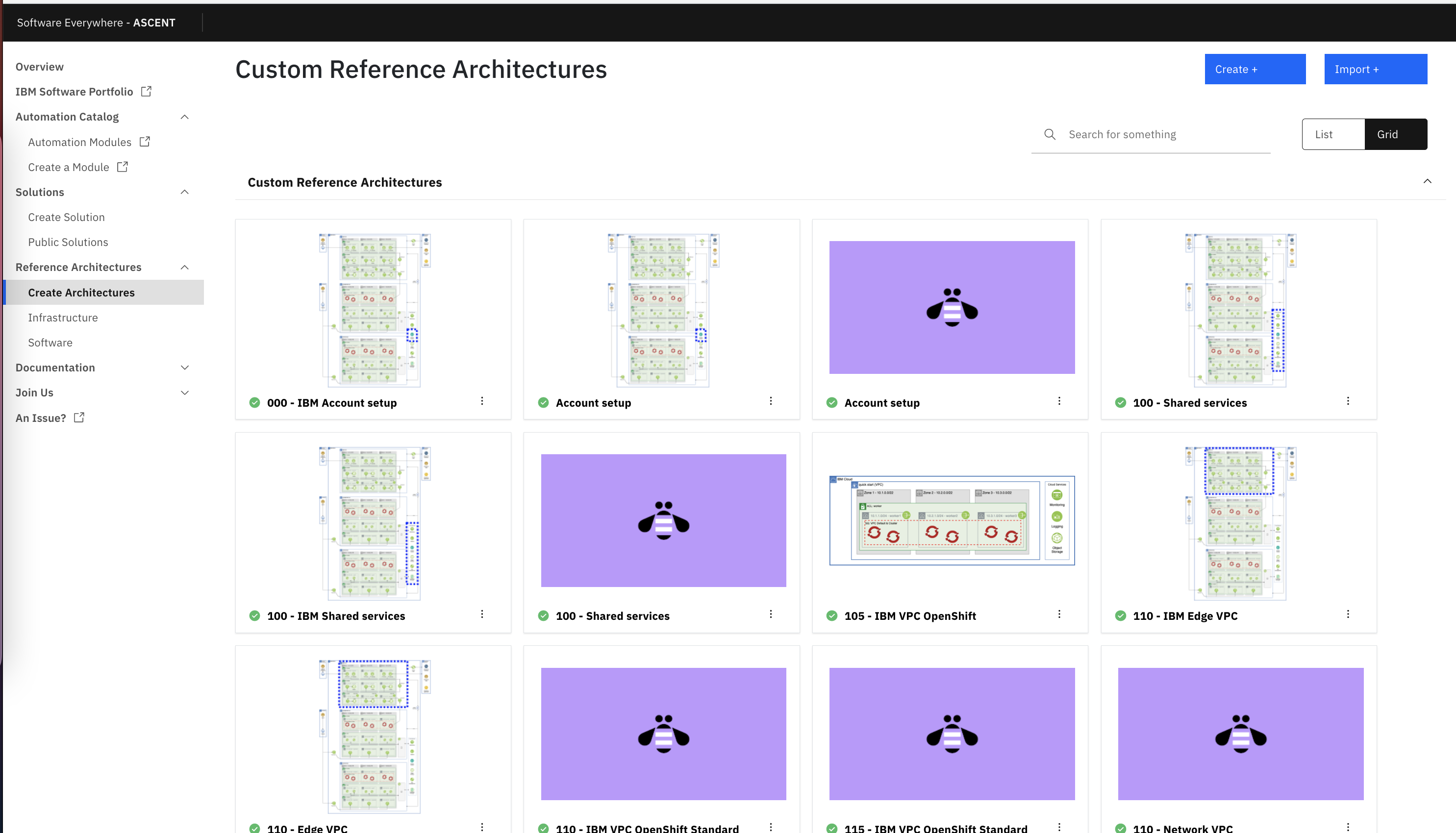Collapse the Solutions section
This screenshot has width=1456, height=833.
coord(184,192)
